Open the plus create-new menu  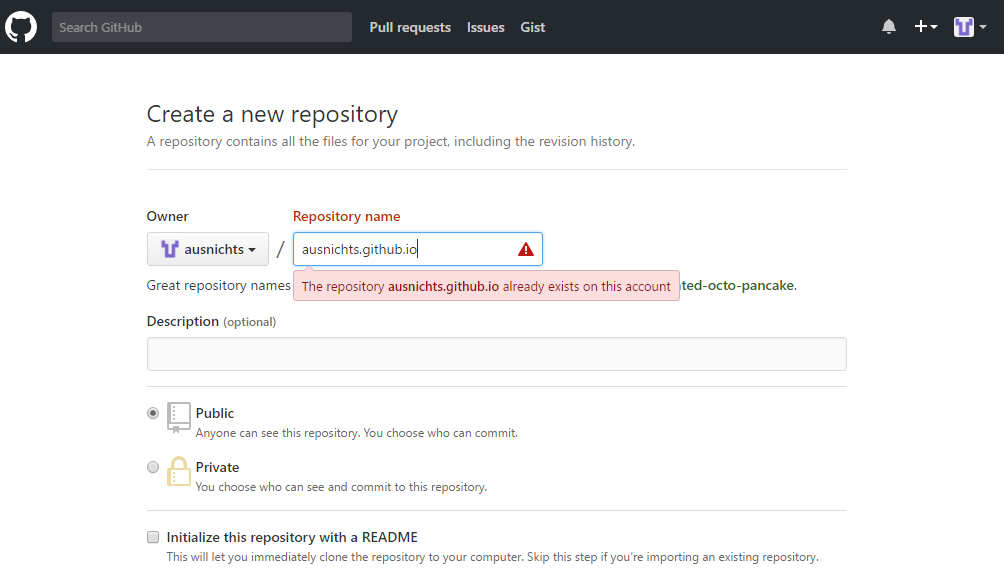click(926, 27)
